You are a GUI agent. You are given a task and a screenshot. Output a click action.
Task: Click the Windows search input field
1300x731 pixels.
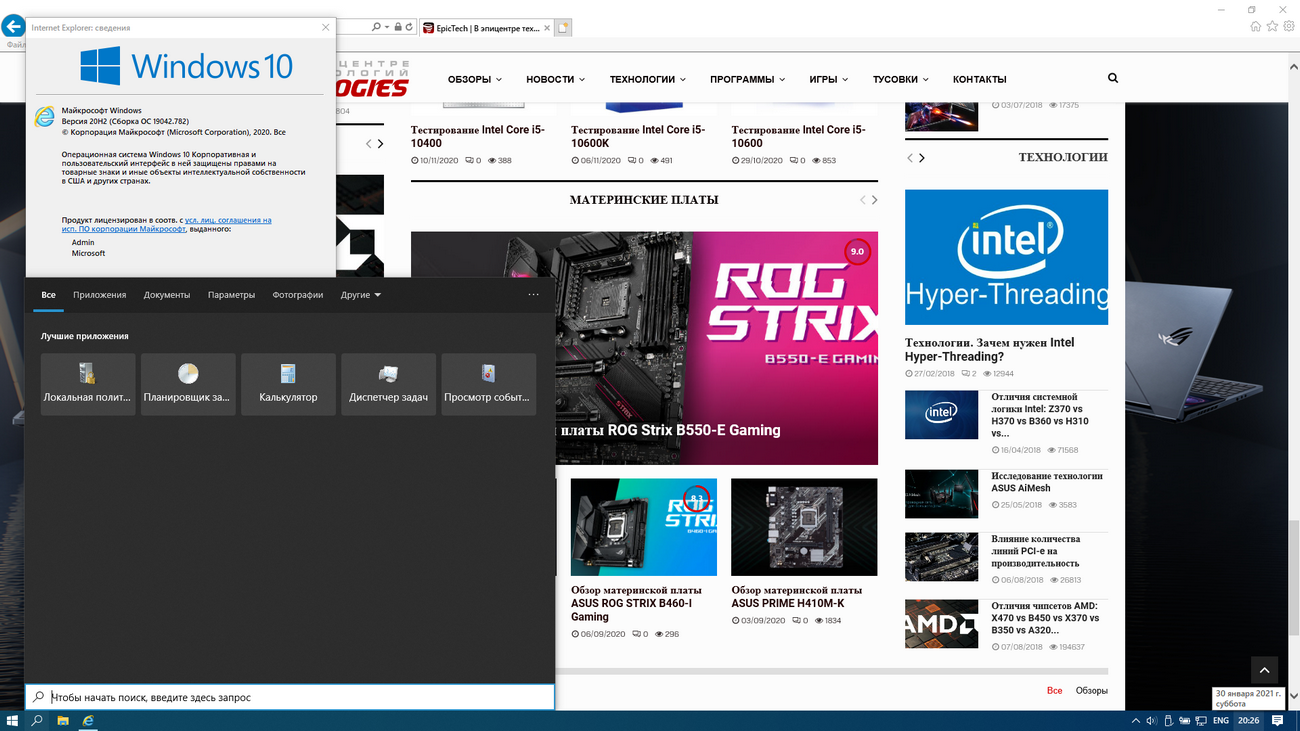290,697
